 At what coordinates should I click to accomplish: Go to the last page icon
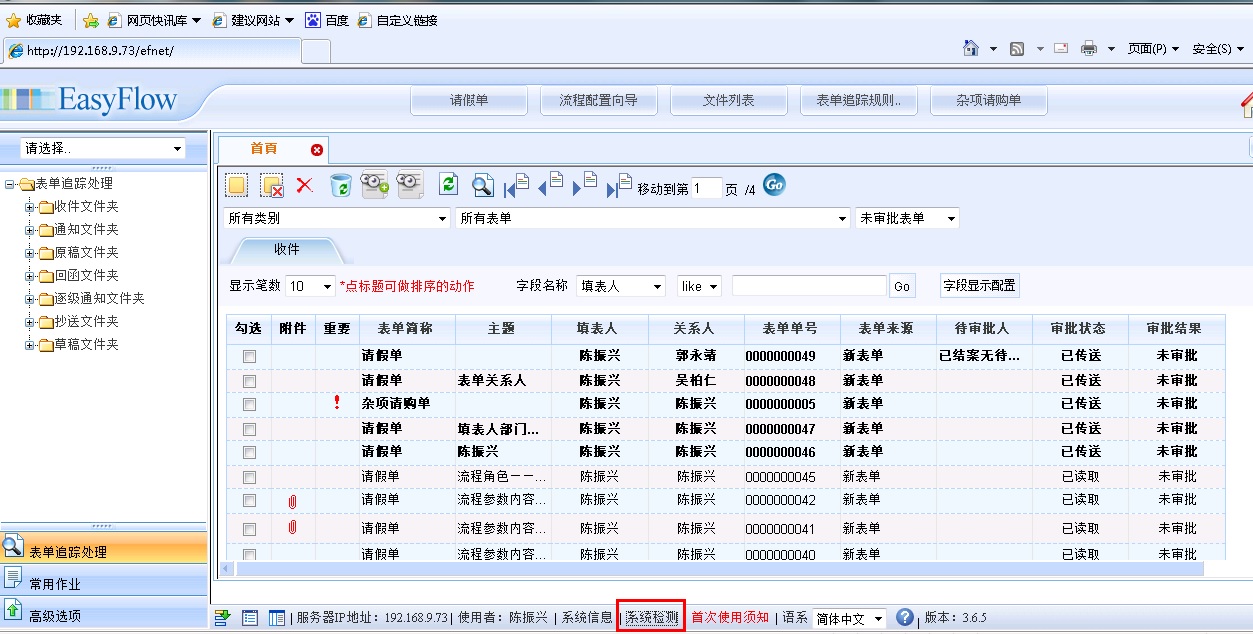[619, 186]
